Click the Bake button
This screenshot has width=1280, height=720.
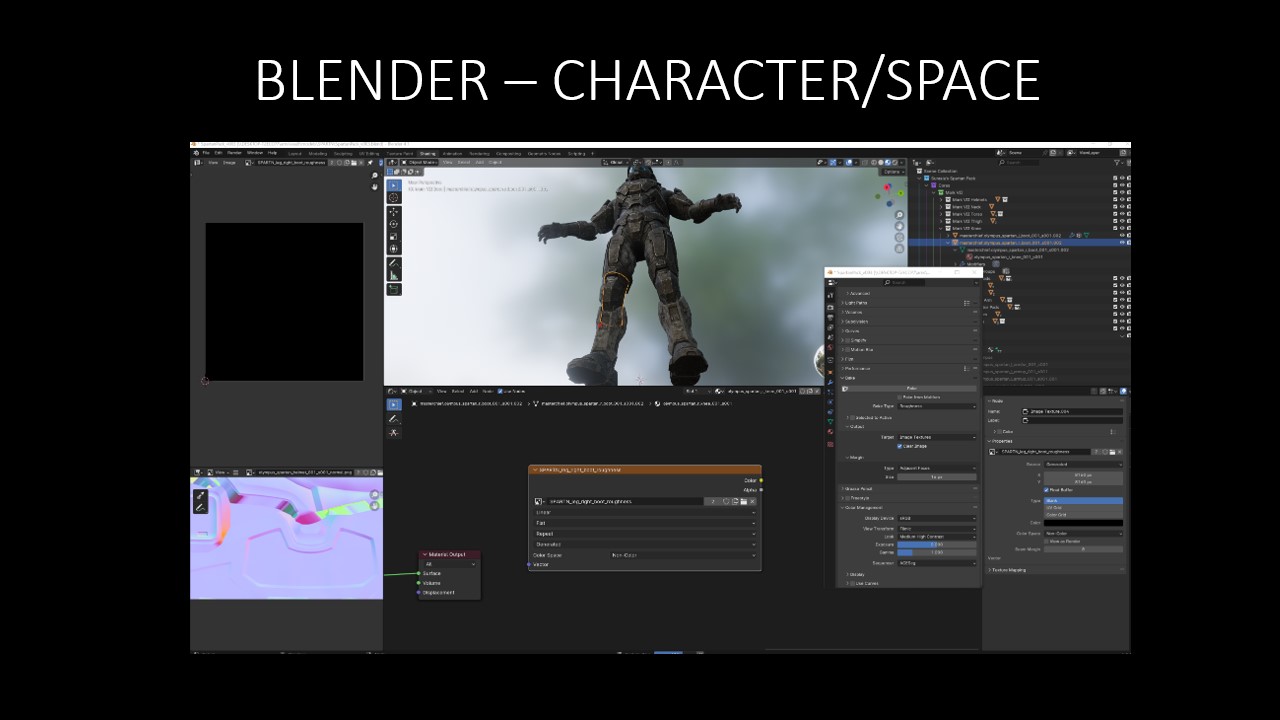(x=910, y=388)
